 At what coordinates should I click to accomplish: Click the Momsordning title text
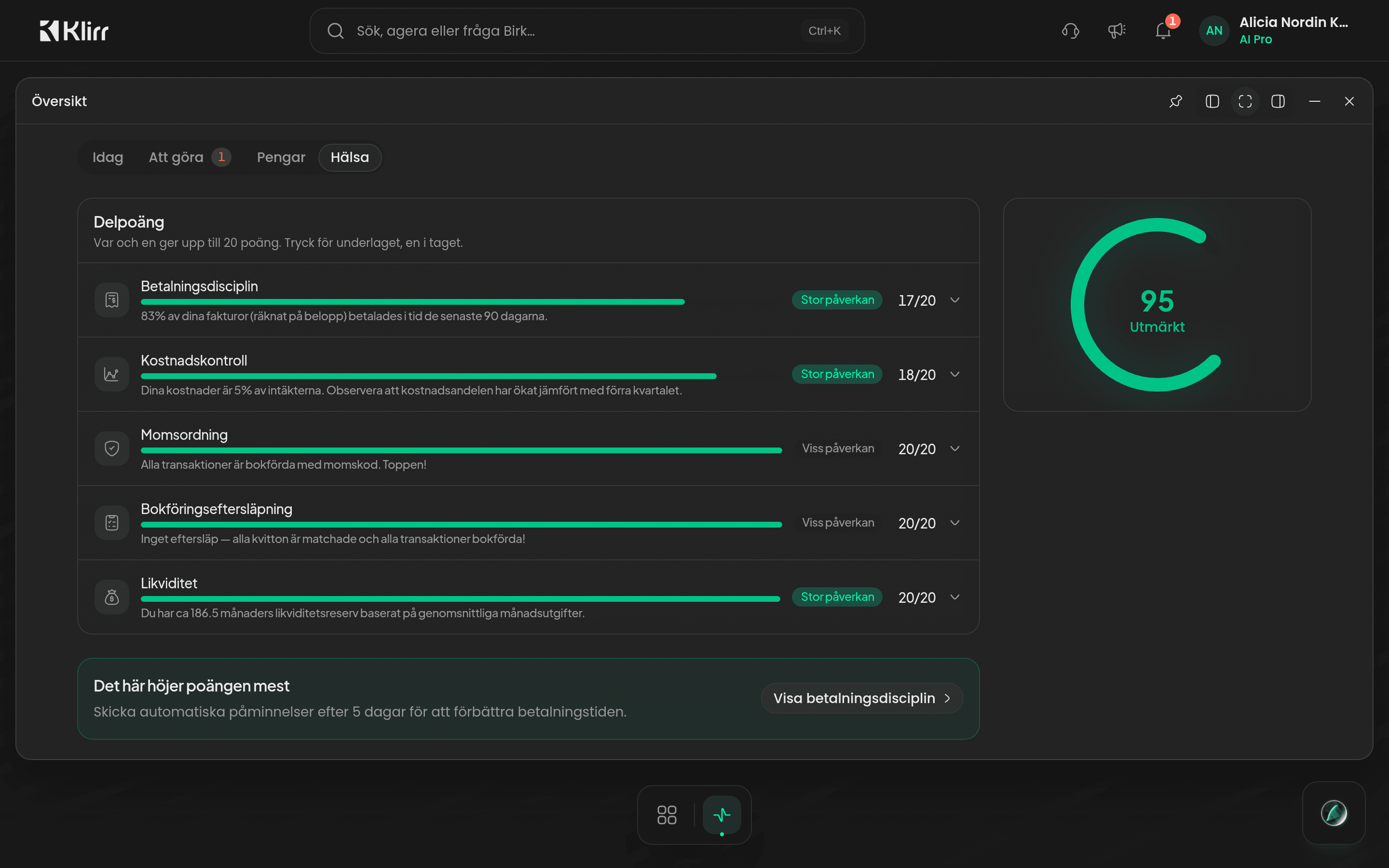[184, 434]
